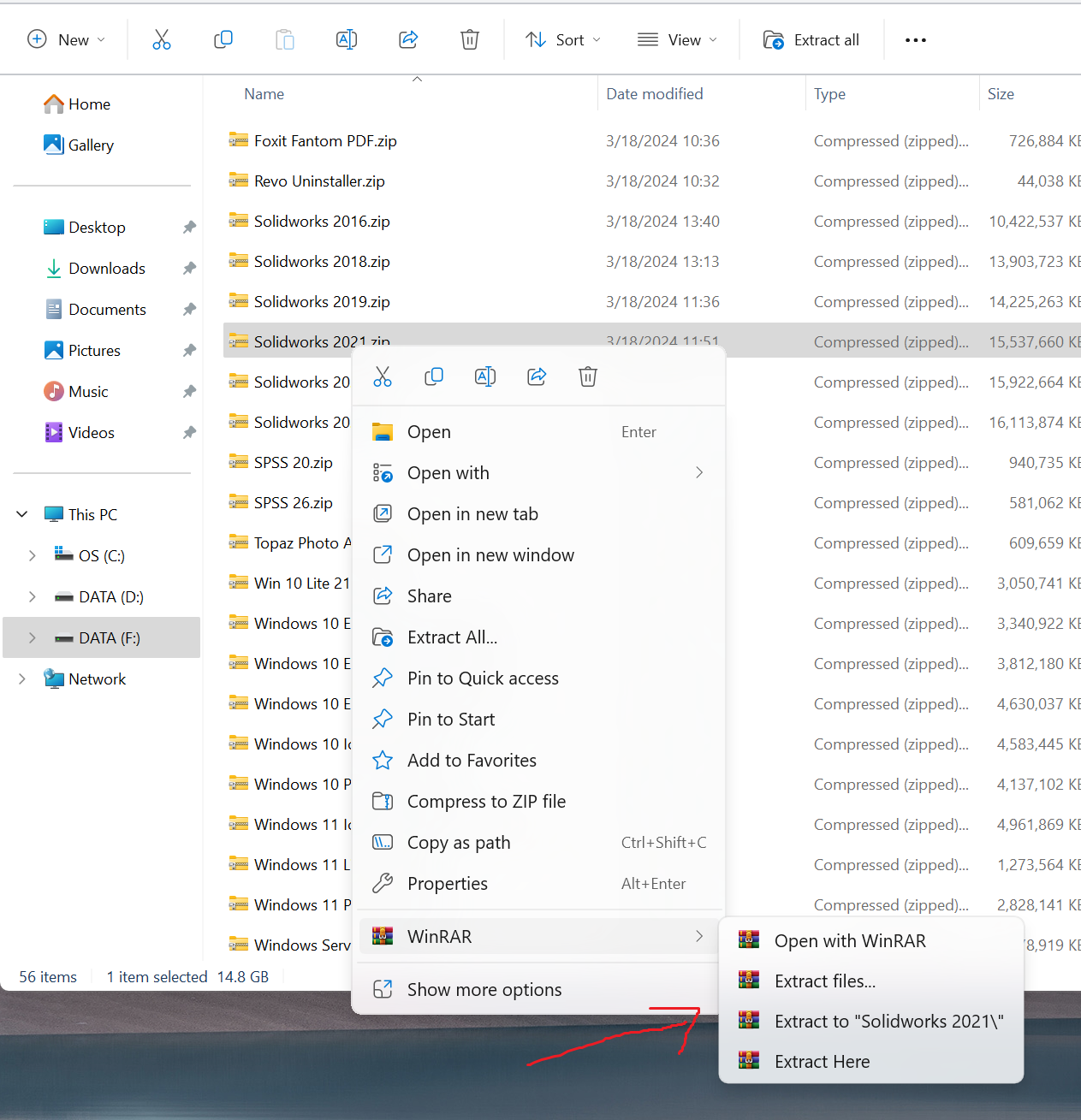
Task: Open the Sort dropdown
Action: [x=563, y=40]
